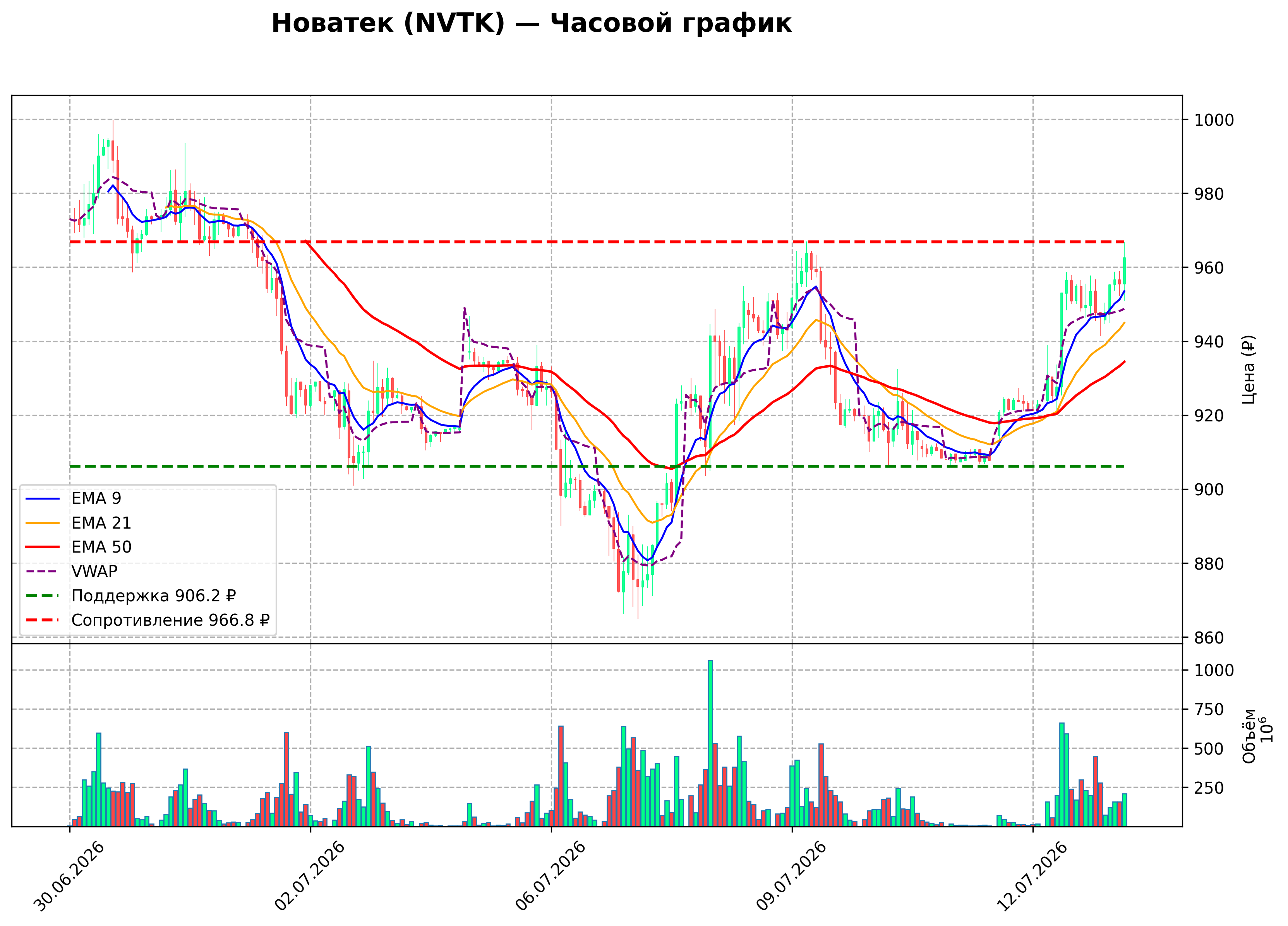Click the "Сопротивление 966.8 ₽" legend label
The image size is (1288, 926).
pos(170,620)
